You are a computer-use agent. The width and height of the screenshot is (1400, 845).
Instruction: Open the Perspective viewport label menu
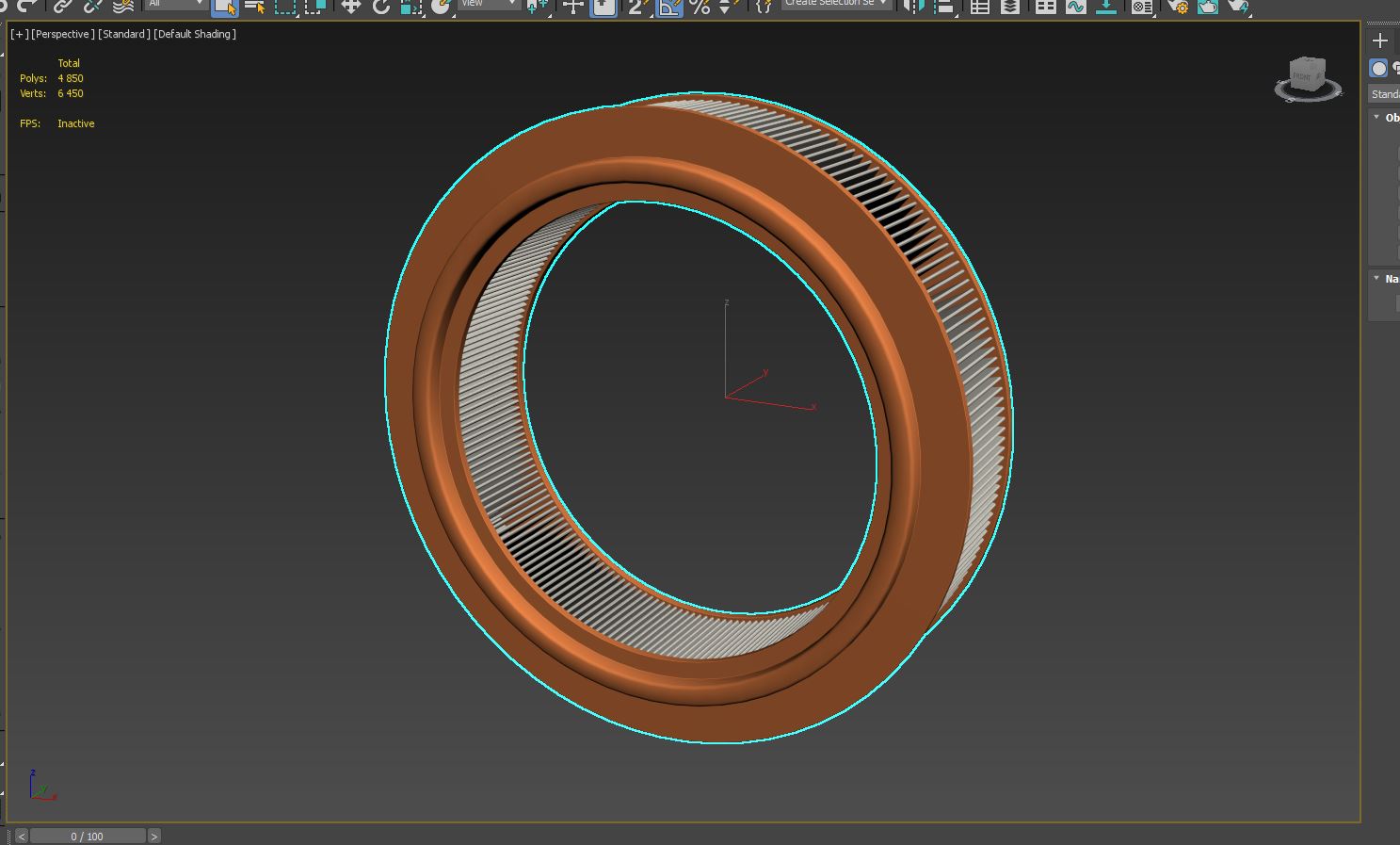(x=62, y=34)
